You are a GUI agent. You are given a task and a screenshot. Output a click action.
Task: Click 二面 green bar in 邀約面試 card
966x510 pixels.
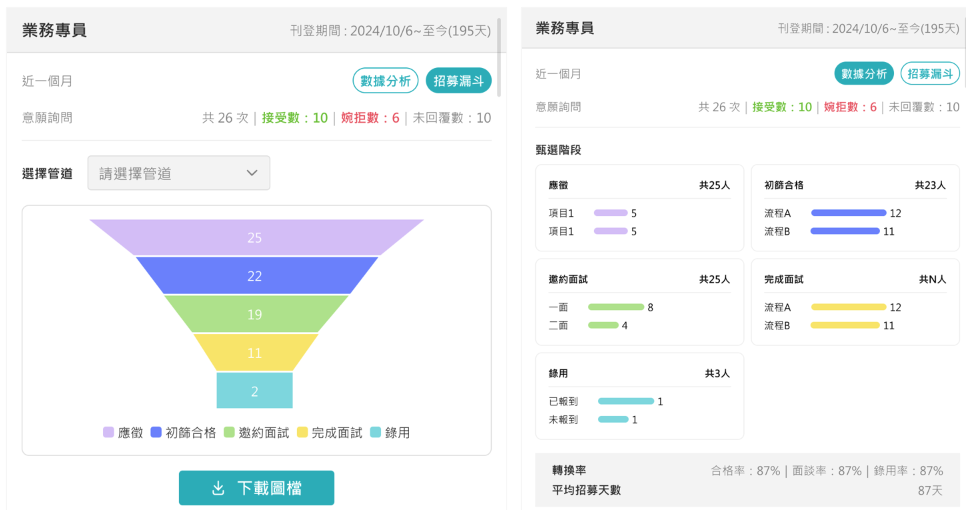[603, 325]
